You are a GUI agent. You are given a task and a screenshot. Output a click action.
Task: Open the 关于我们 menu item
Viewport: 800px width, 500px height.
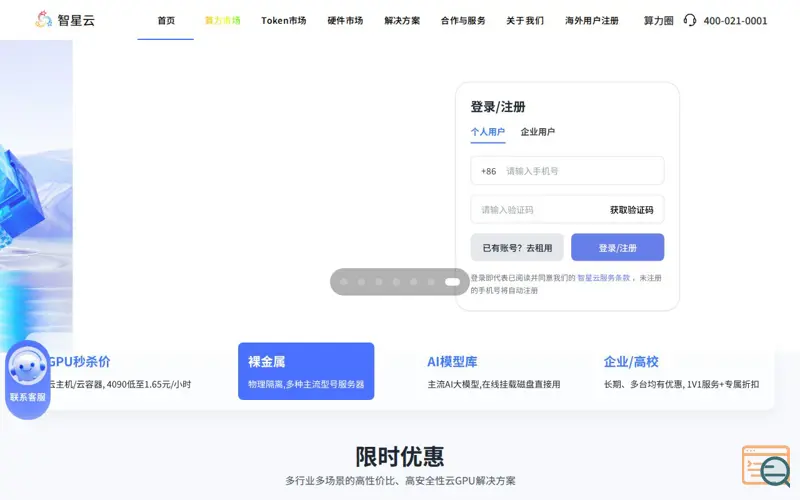click(x=525, y=20)
